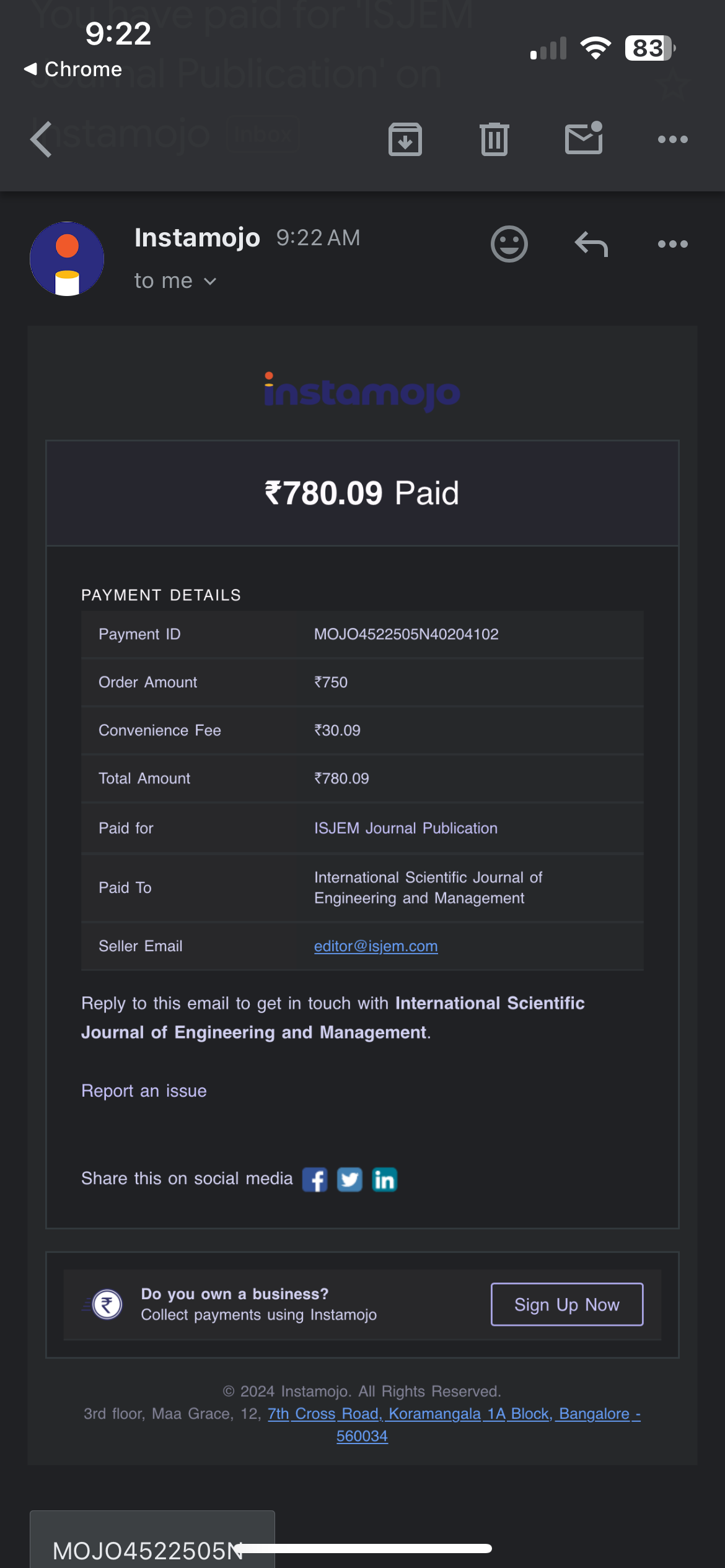The image size is (725, 1568).
Task: Mark the email as unread
Action: coord(584,138)
